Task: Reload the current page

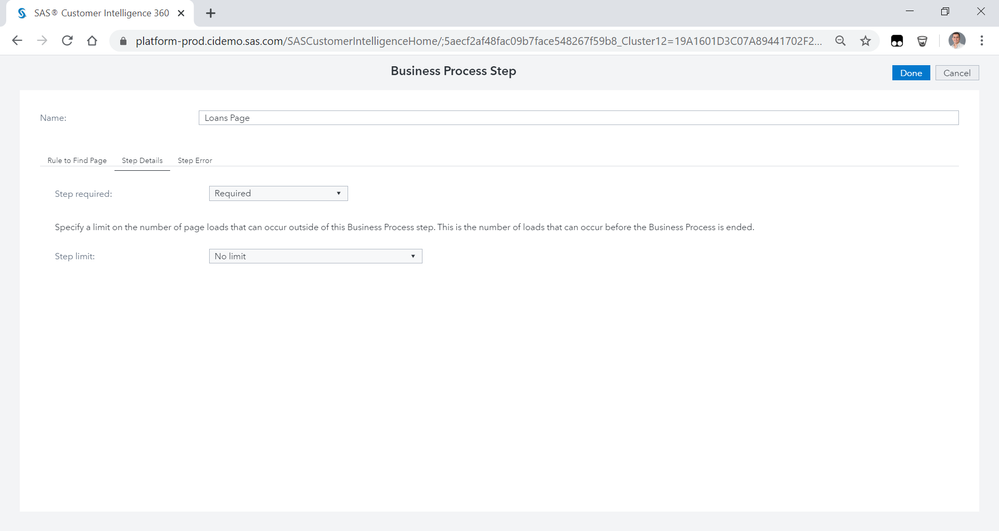Action: coord(67,41)
